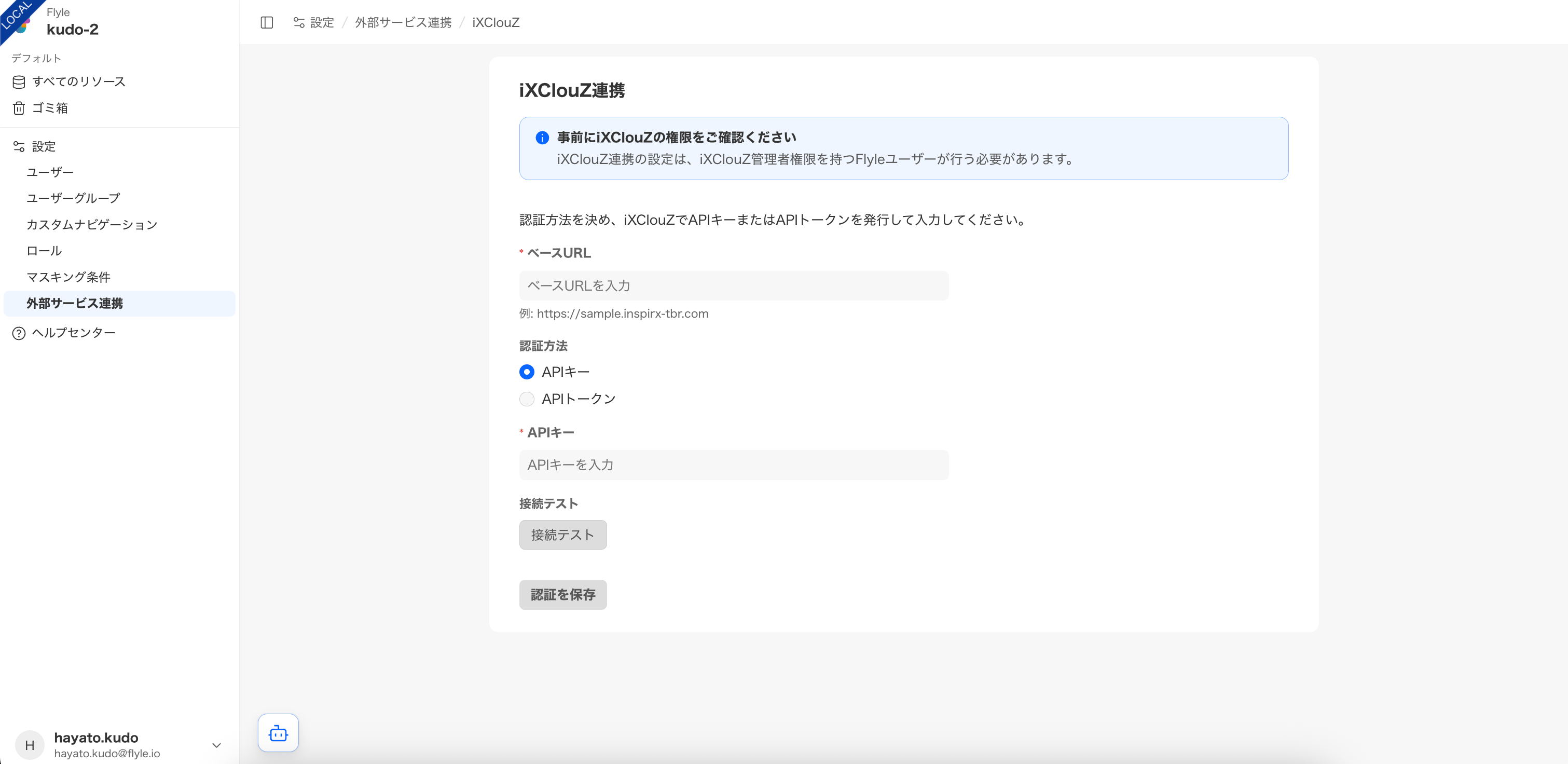Click the database icon for すべてのリソース
1568x764 pixels.
(x=19, y=81)
